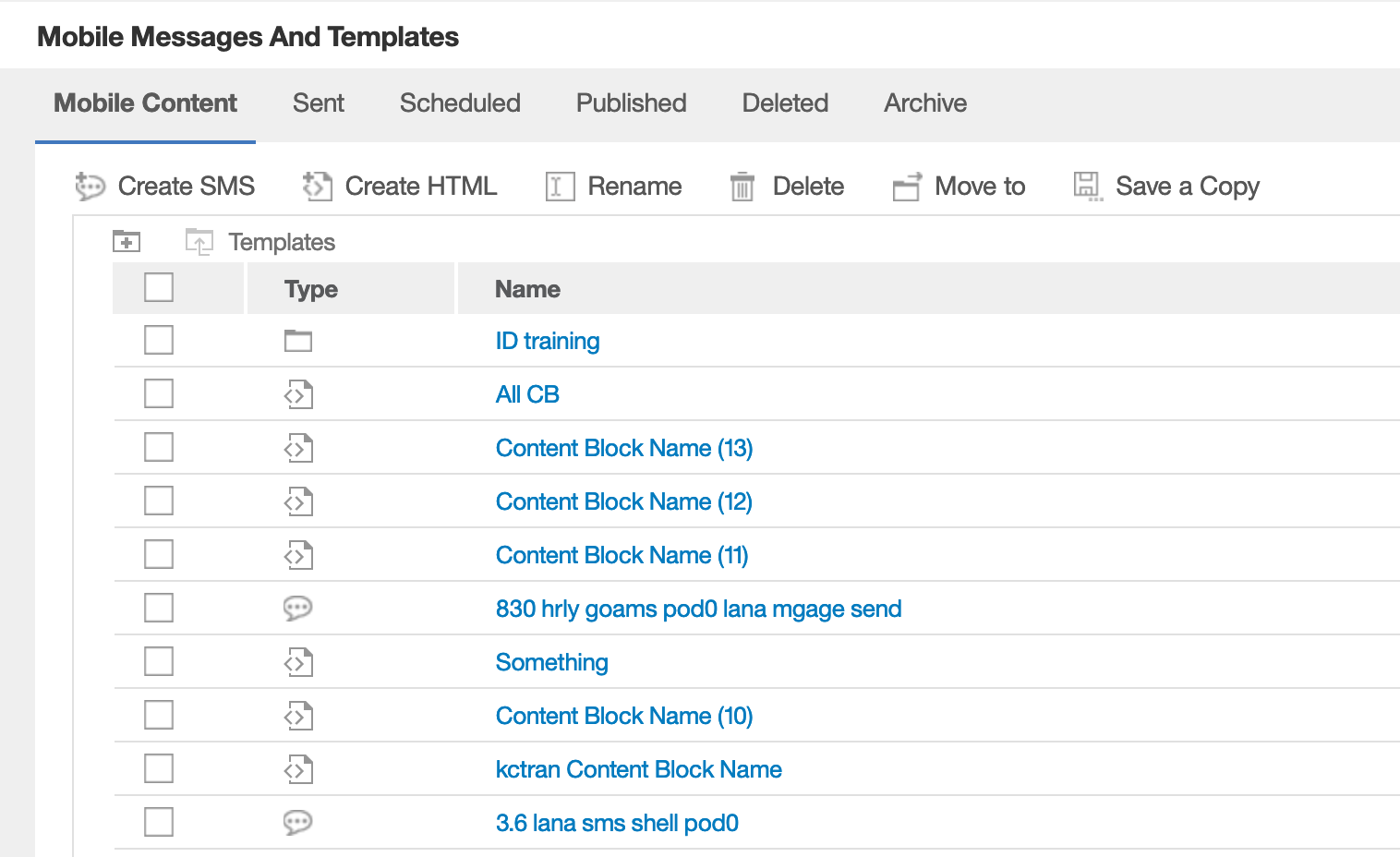Click type icon for Content Block Name (10)
The width and height of the screenshot is (1400, 857).
click(298, 717)
